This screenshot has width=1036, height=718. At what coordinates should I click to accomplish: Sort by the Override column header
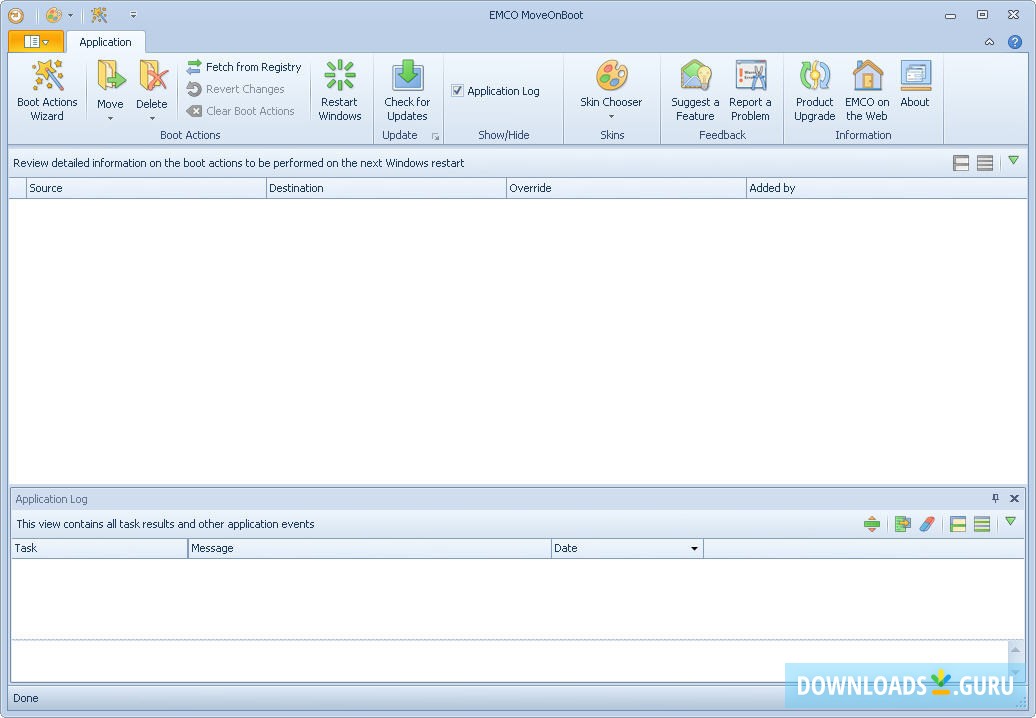[626, 188]
